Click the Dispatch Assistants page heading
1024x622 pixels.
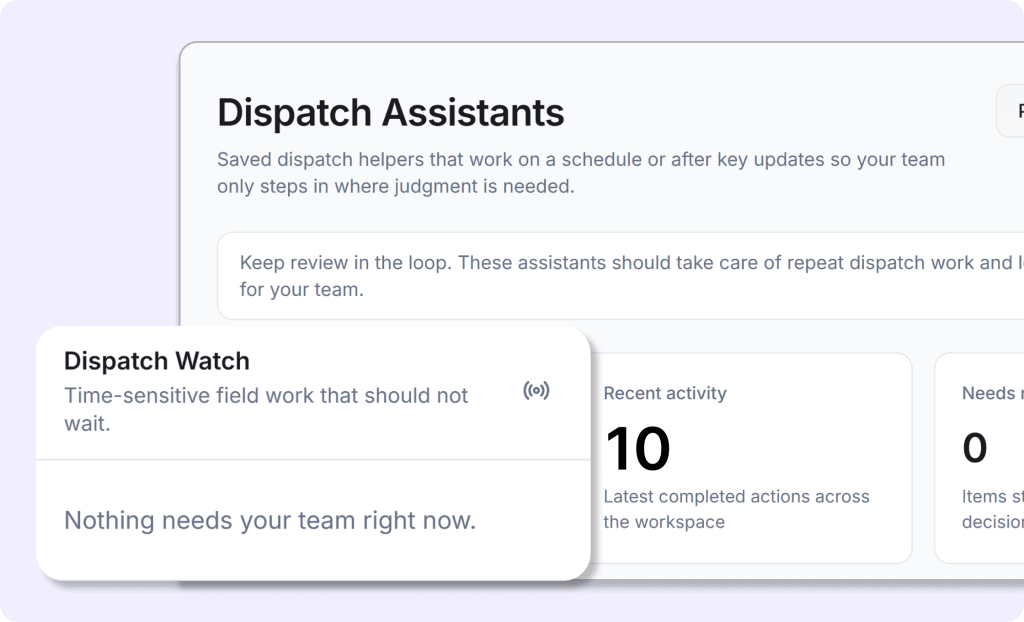[390, 112]
